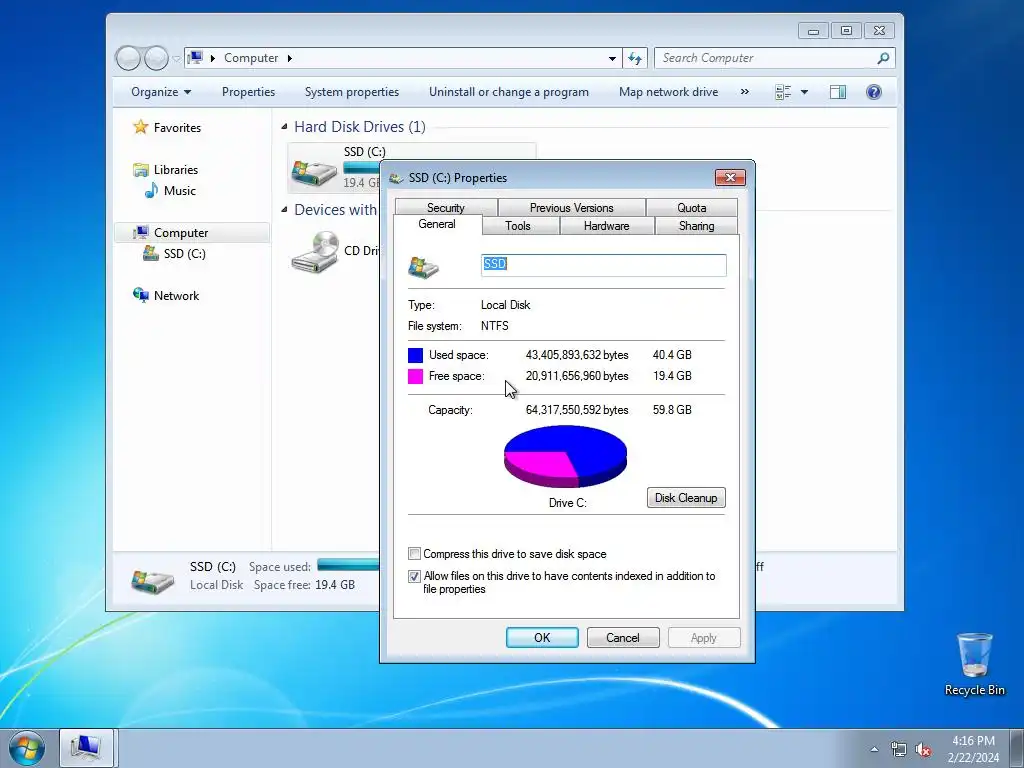1024x768 pixels.
Task: Collapse the Devices with Removable Storage group
Action: (284, 210)
